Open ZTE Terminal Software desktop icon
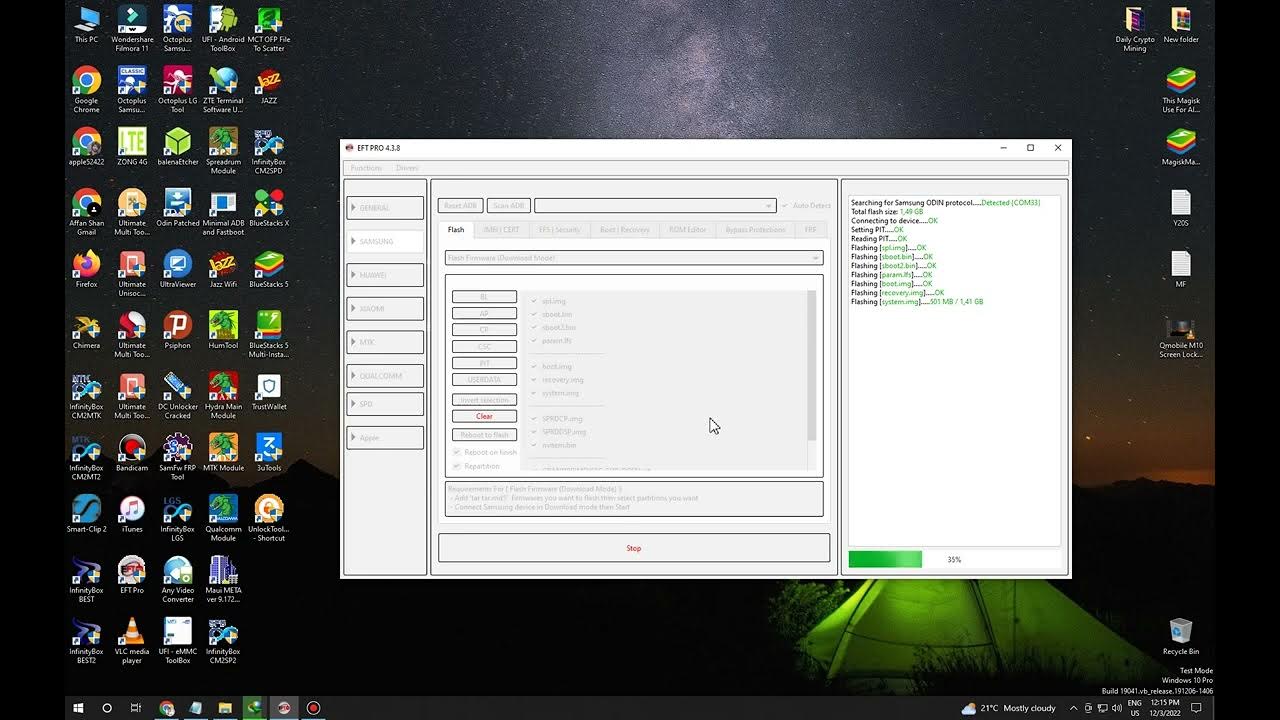The width and height of the screenshot is (1280, 720). 223,88
